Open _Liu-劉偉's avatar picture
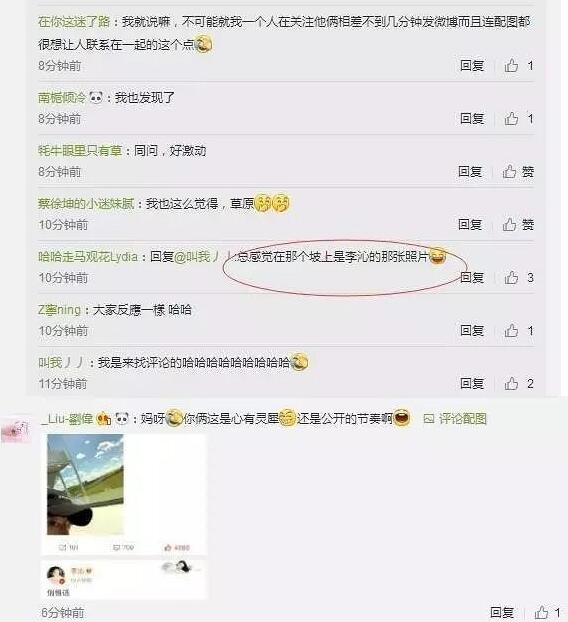 pyautogui.click(x=15, y=429)
